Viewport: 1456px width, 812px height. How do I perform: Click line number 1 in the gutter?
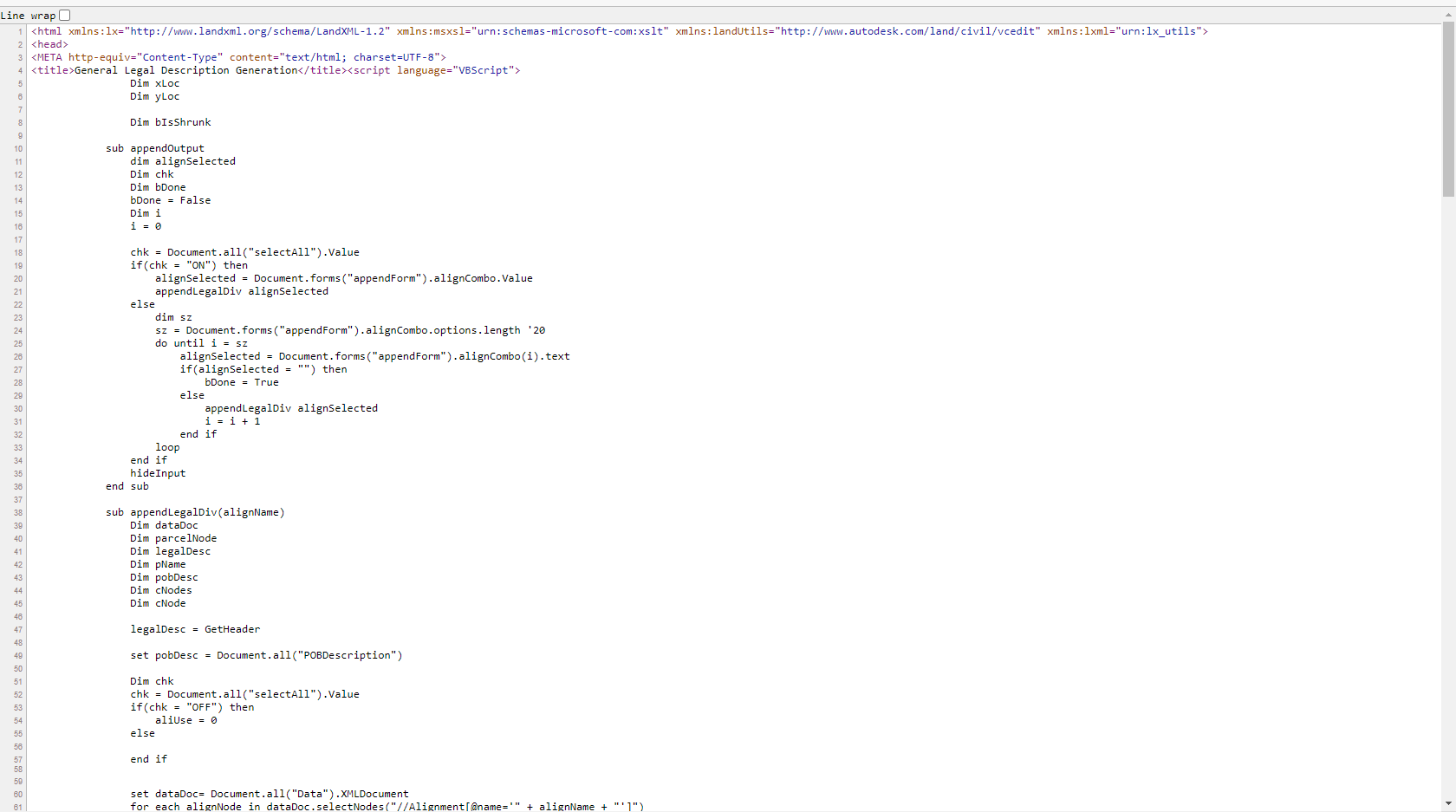pos(18,31)
